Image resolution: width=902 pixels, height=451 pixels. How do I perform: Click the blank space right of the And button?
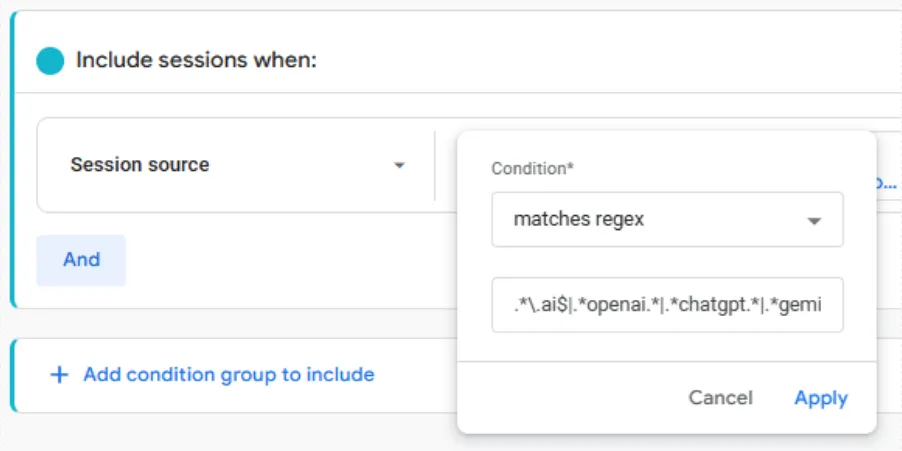[280, 260]
